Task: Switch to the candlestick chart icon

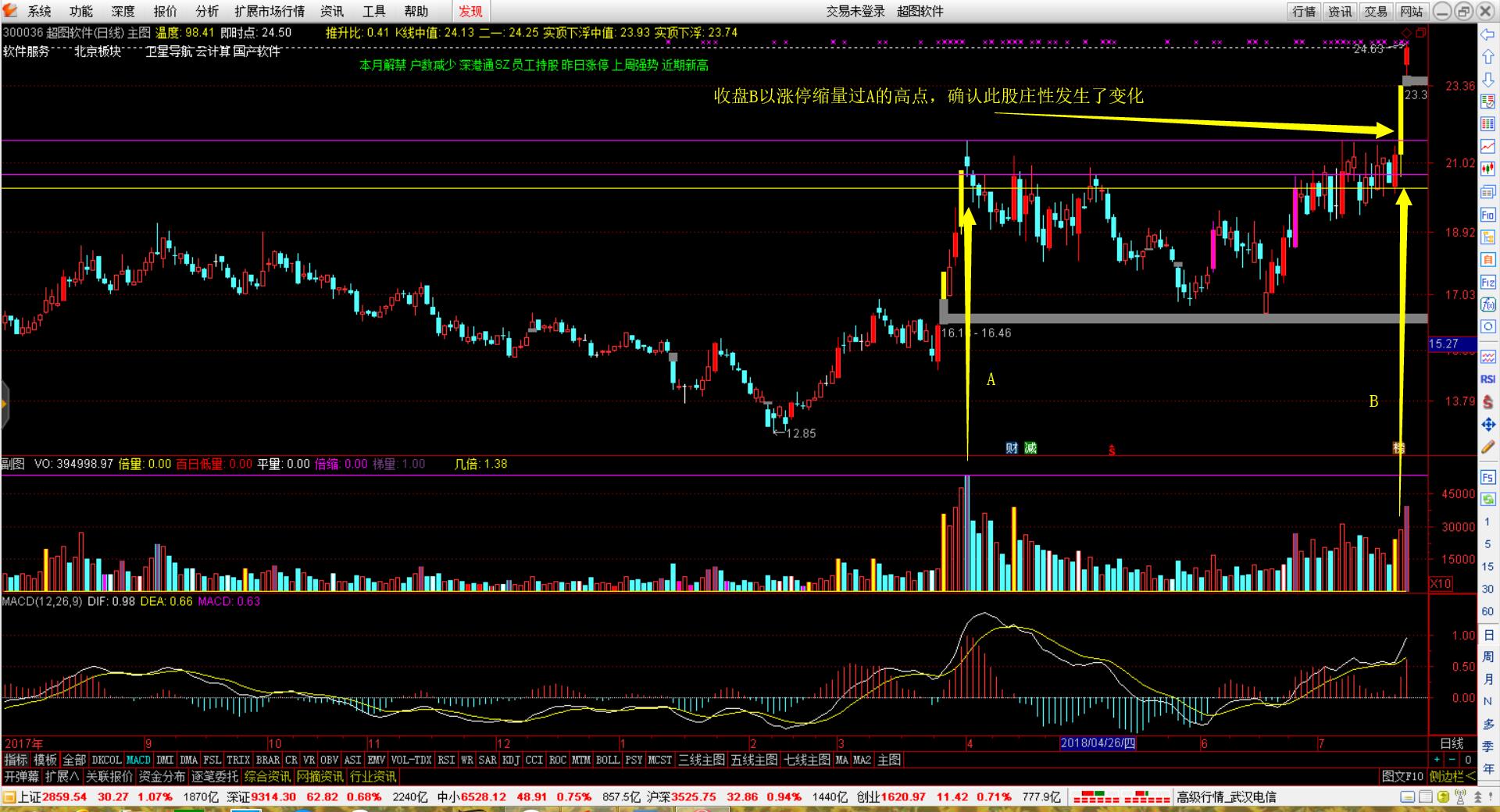Action: coord(1487,169)
